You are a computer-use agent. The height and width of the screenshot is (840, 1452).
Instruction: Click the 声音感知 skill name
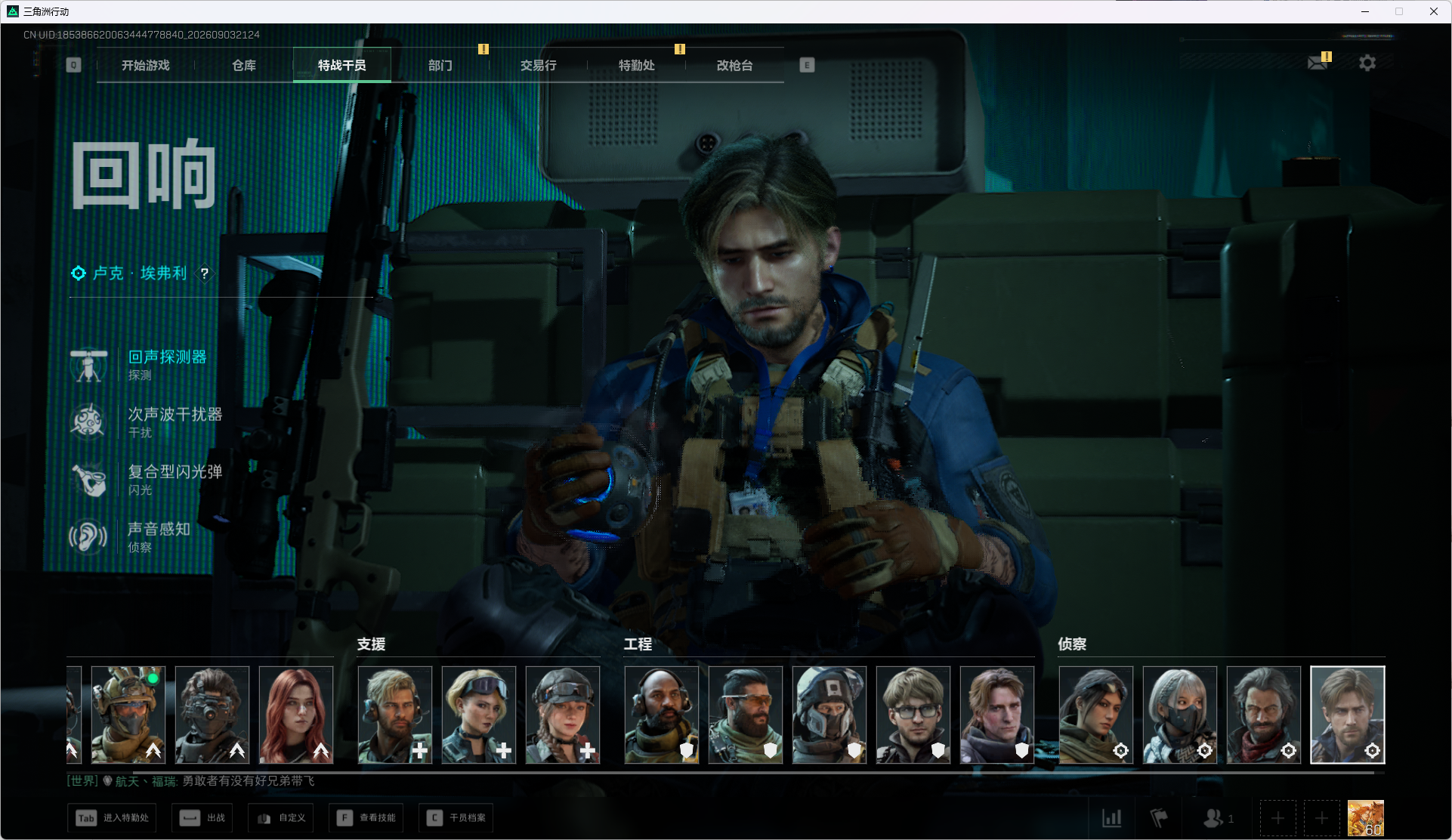(x=159, y=530)
